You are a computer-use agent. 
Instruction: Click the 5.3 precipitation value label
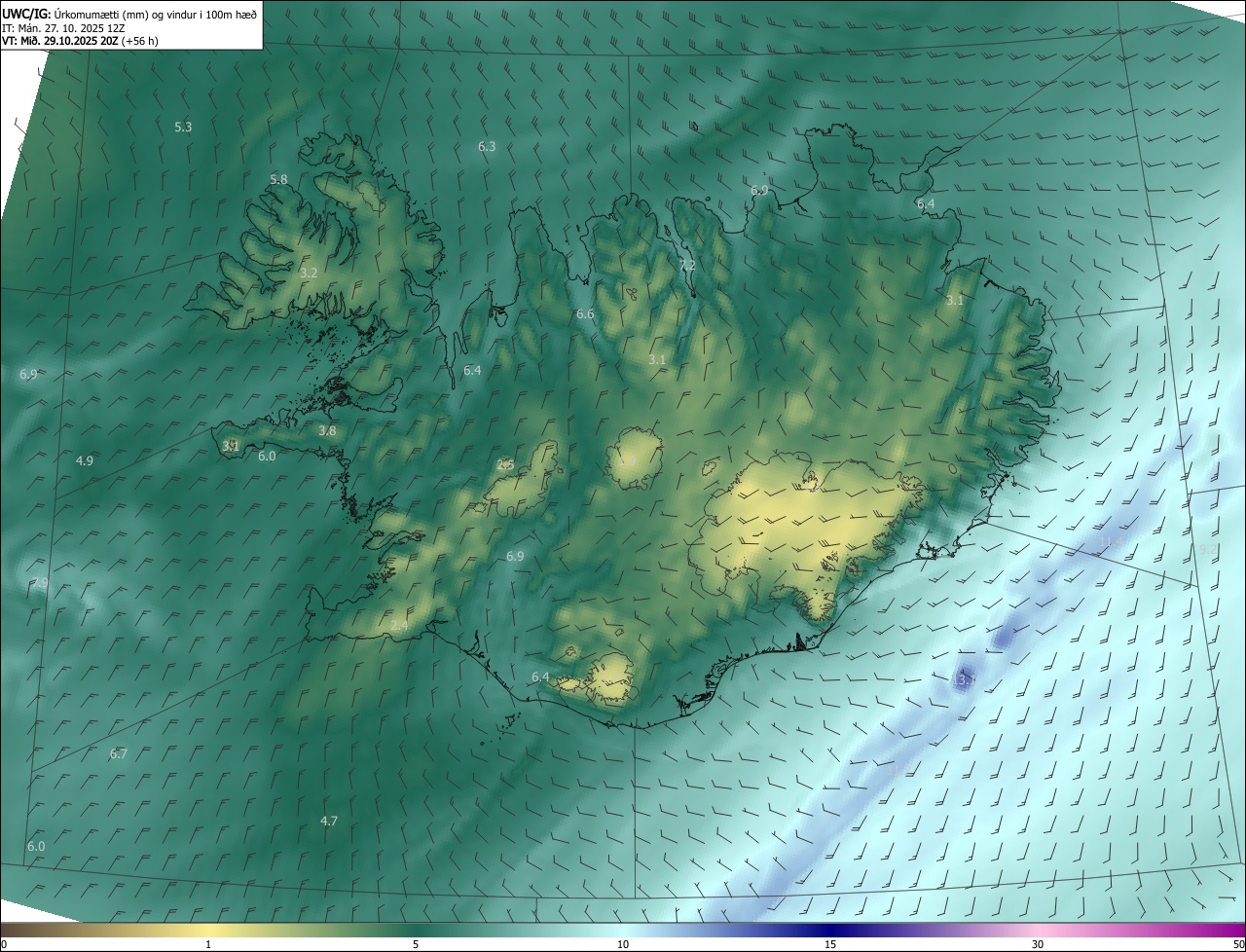(183, 127)
